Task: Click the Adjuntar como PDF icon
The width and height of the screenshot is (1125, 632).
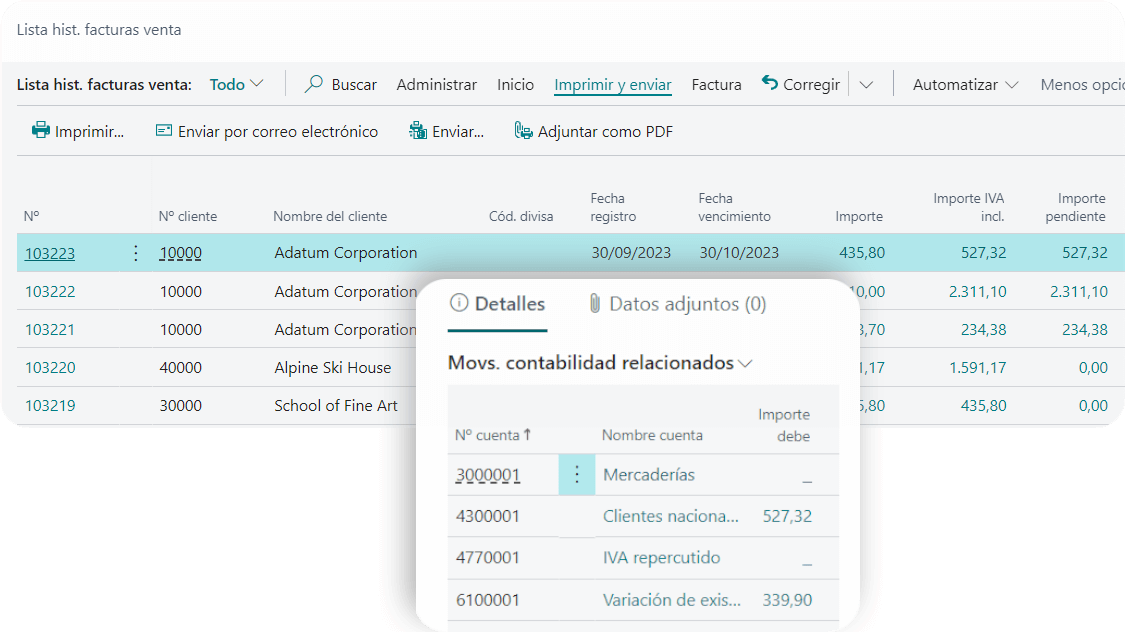Action: tap(524, 131)
